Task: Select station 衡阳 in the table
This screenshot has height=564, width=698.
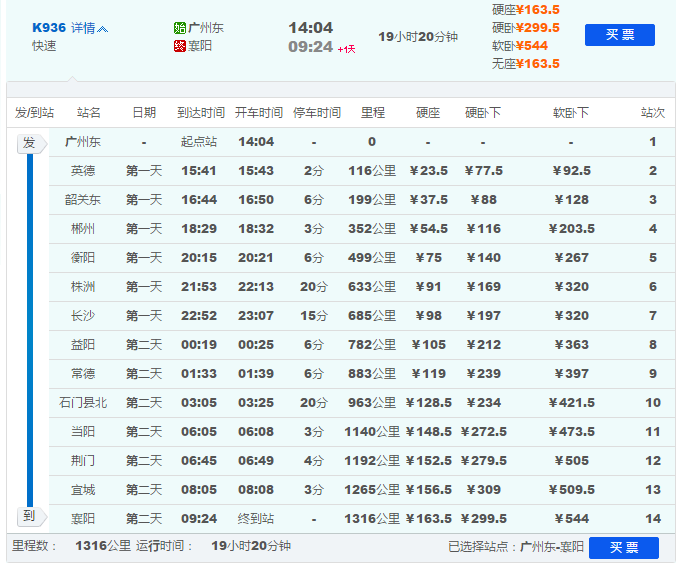Action: (83, 258)
